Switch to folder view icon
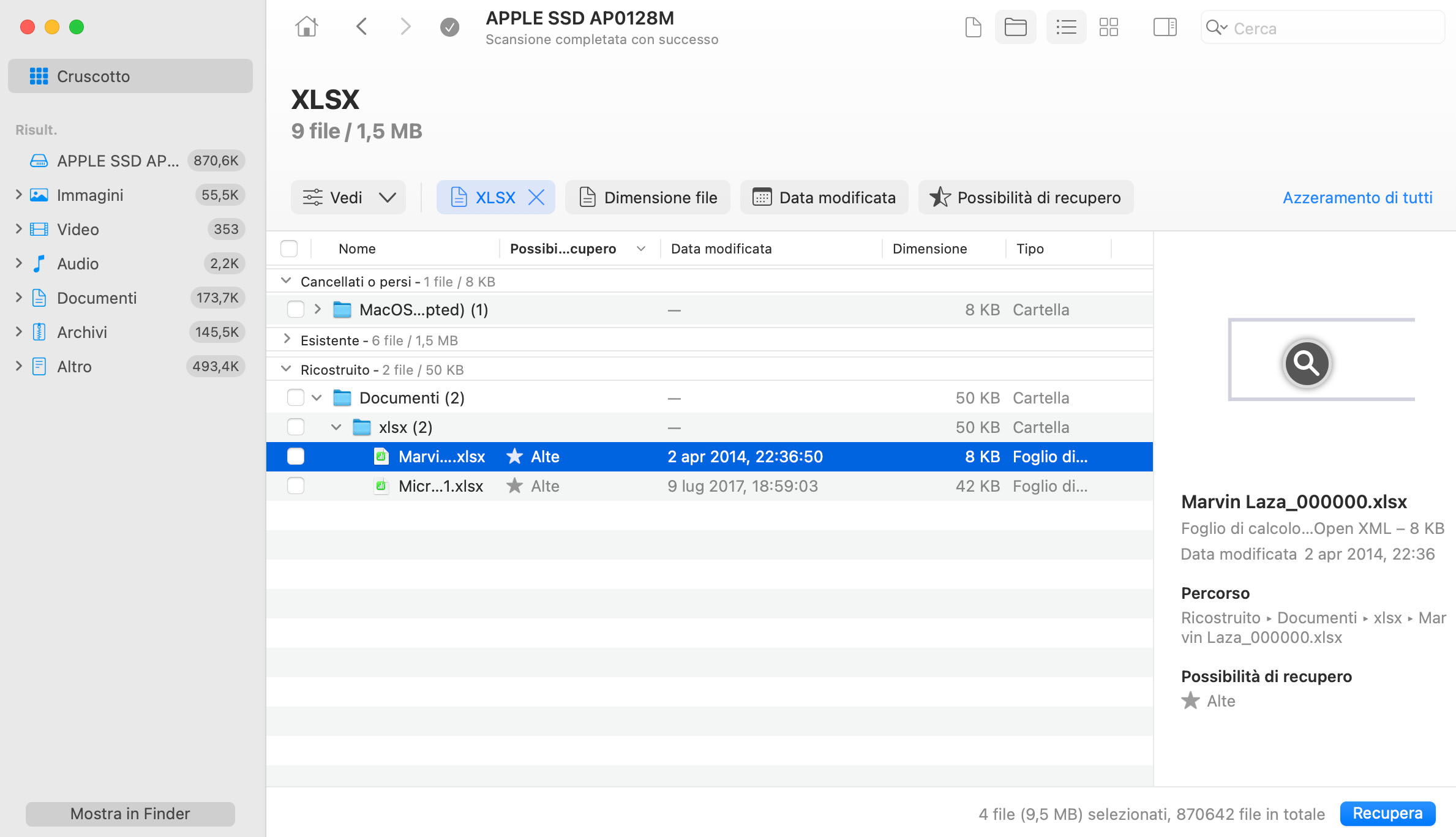The height and width of the screenshot is (837, 1456). pyautogui.click(x=1015, y=27)
